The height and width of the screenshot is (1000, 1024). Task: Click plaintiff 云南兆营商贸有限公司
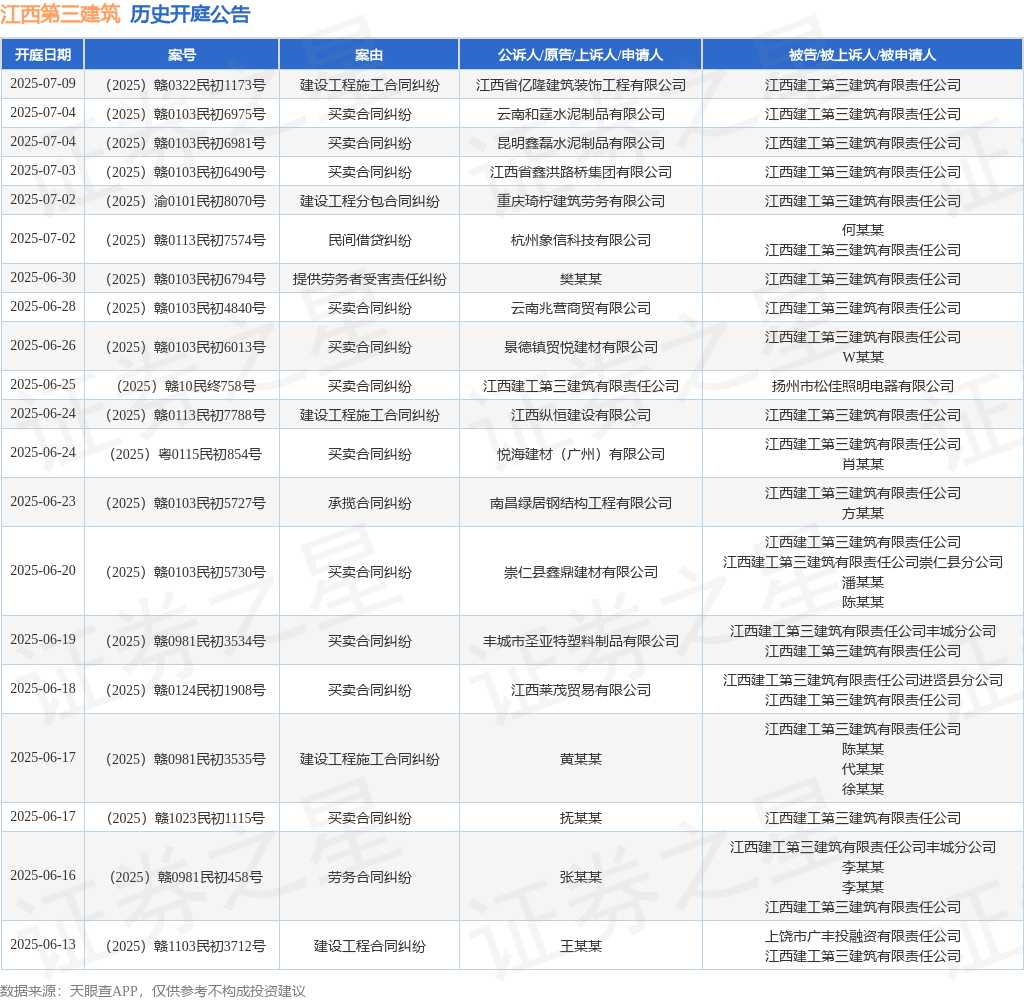[581, 308]
